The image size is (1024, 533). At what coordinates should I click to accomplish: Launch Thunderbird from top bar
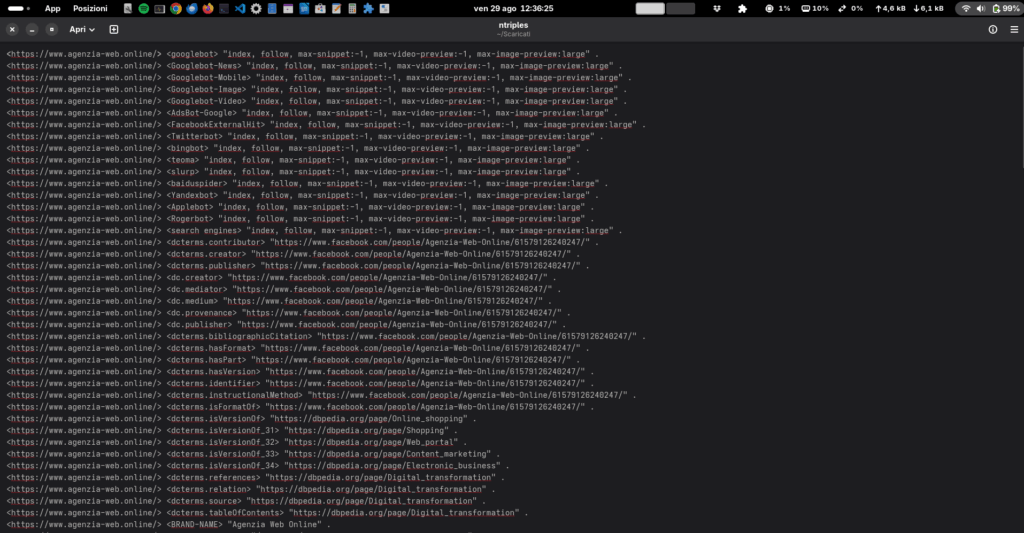tap(192, 8)
